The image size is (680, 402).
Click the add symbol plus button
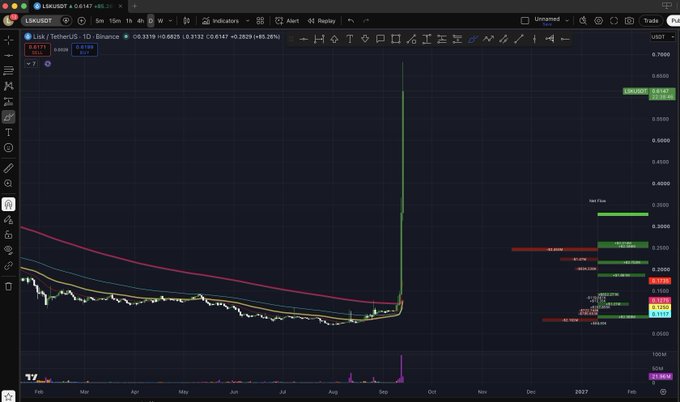tap(81, 20)
